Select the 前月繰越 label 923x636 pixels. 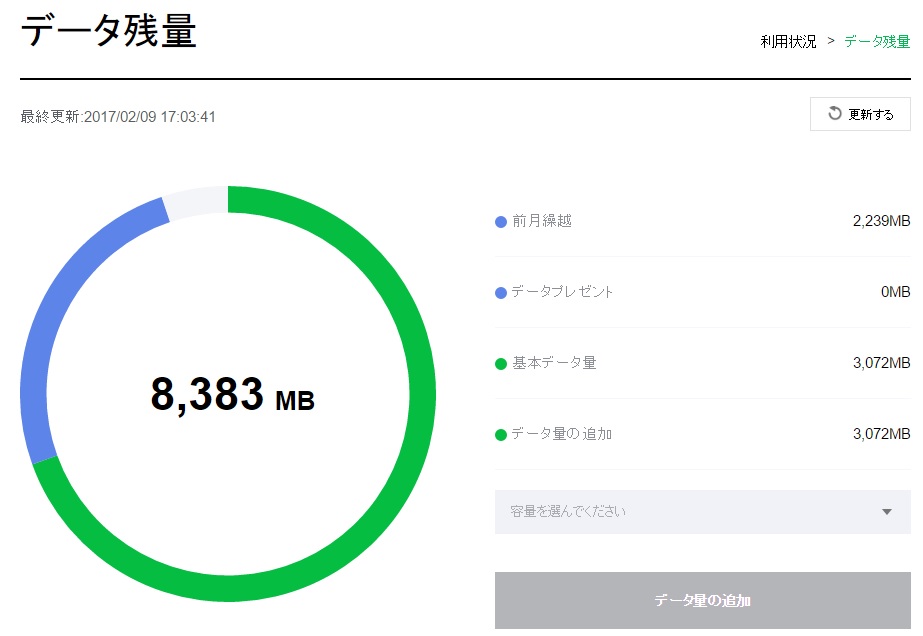tap(542, 221)
